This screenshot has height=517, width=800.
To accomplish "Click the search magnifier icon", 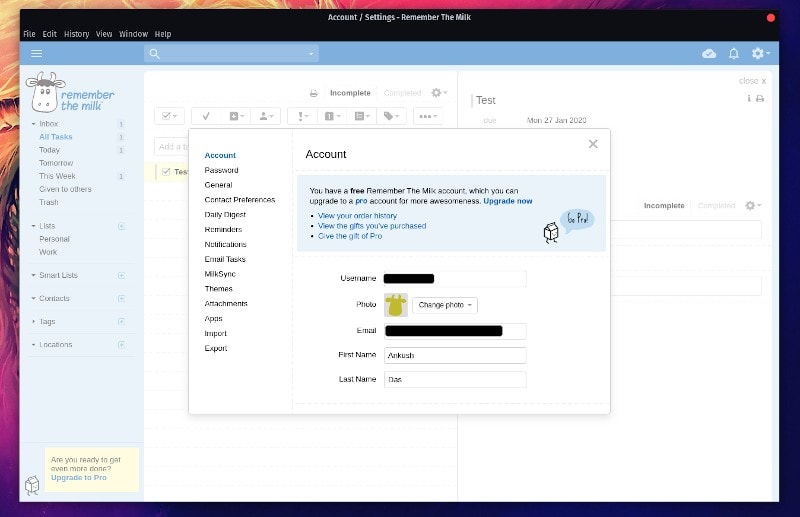I will [155, 54].
